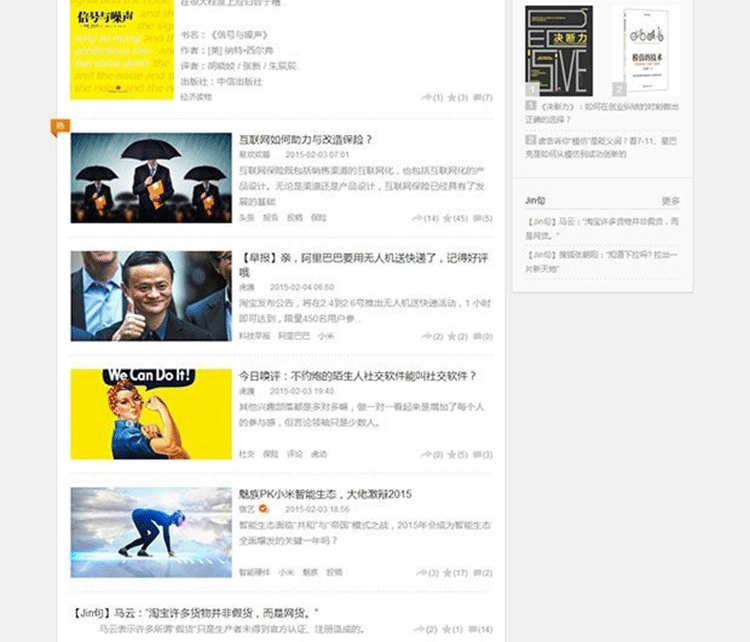The width and height of the screenshot is (750, 642).
Task: Select the 经济读物 tag under the book post
Action: point(196,97)
